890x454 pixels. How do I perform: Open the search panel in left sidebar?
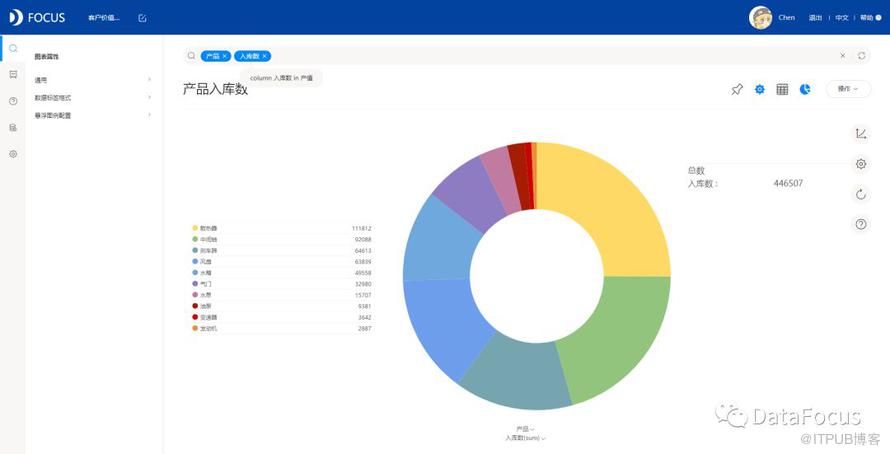tap(13, 49)
